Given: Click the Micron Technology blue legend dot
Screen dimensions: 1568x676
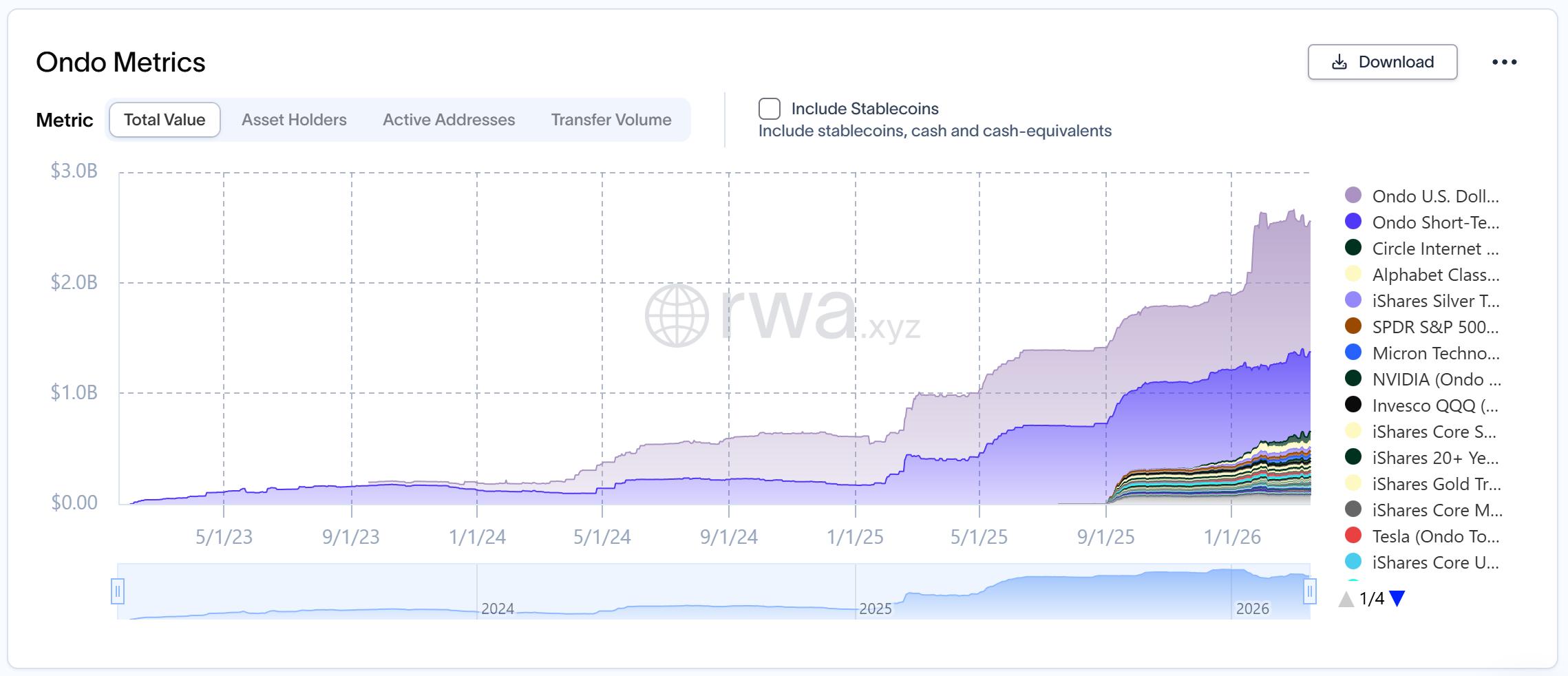Looking at the screenshot, I should click(x=1353, y=352).
